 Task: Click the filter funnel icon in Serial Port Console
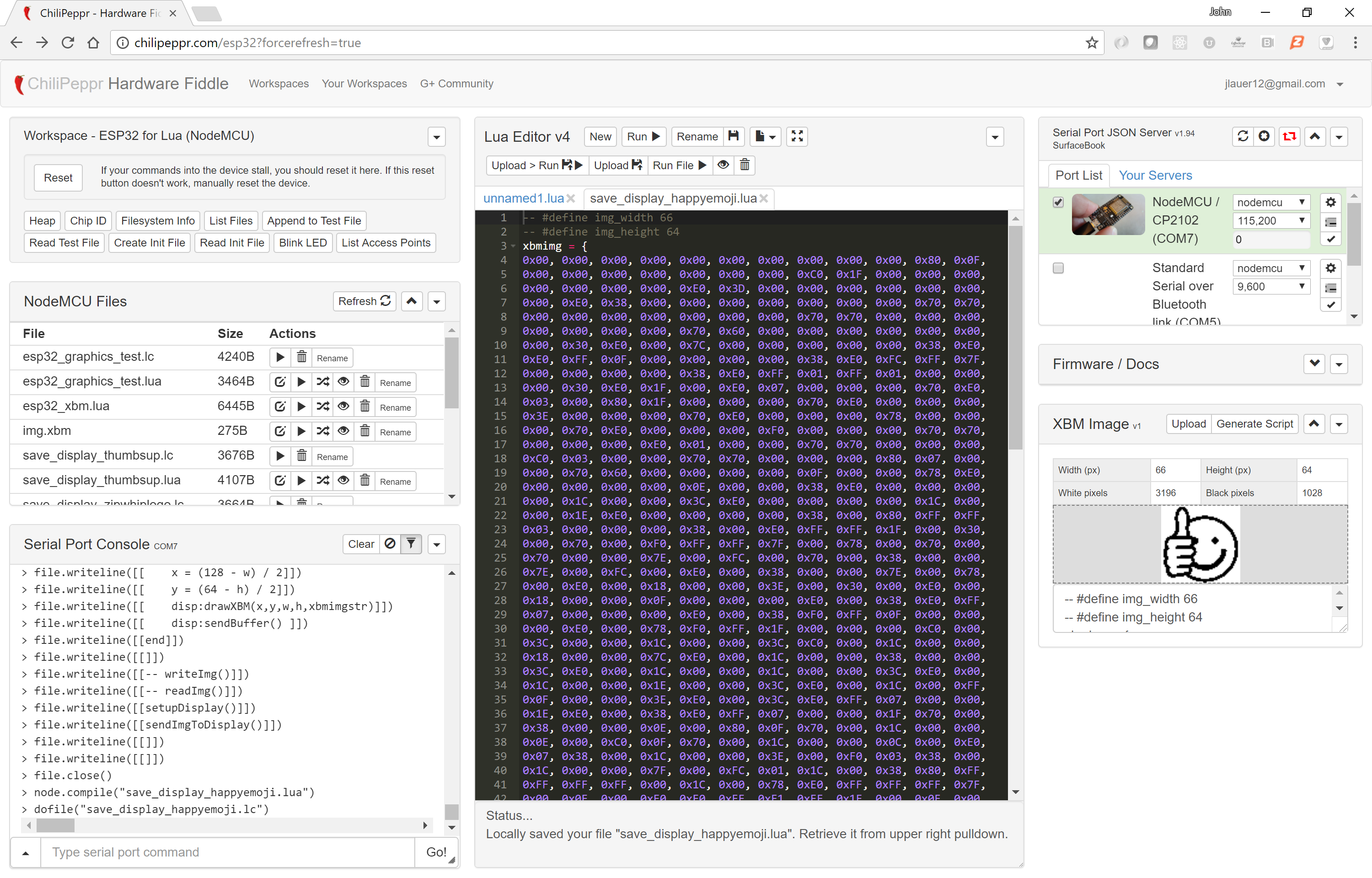411,544
